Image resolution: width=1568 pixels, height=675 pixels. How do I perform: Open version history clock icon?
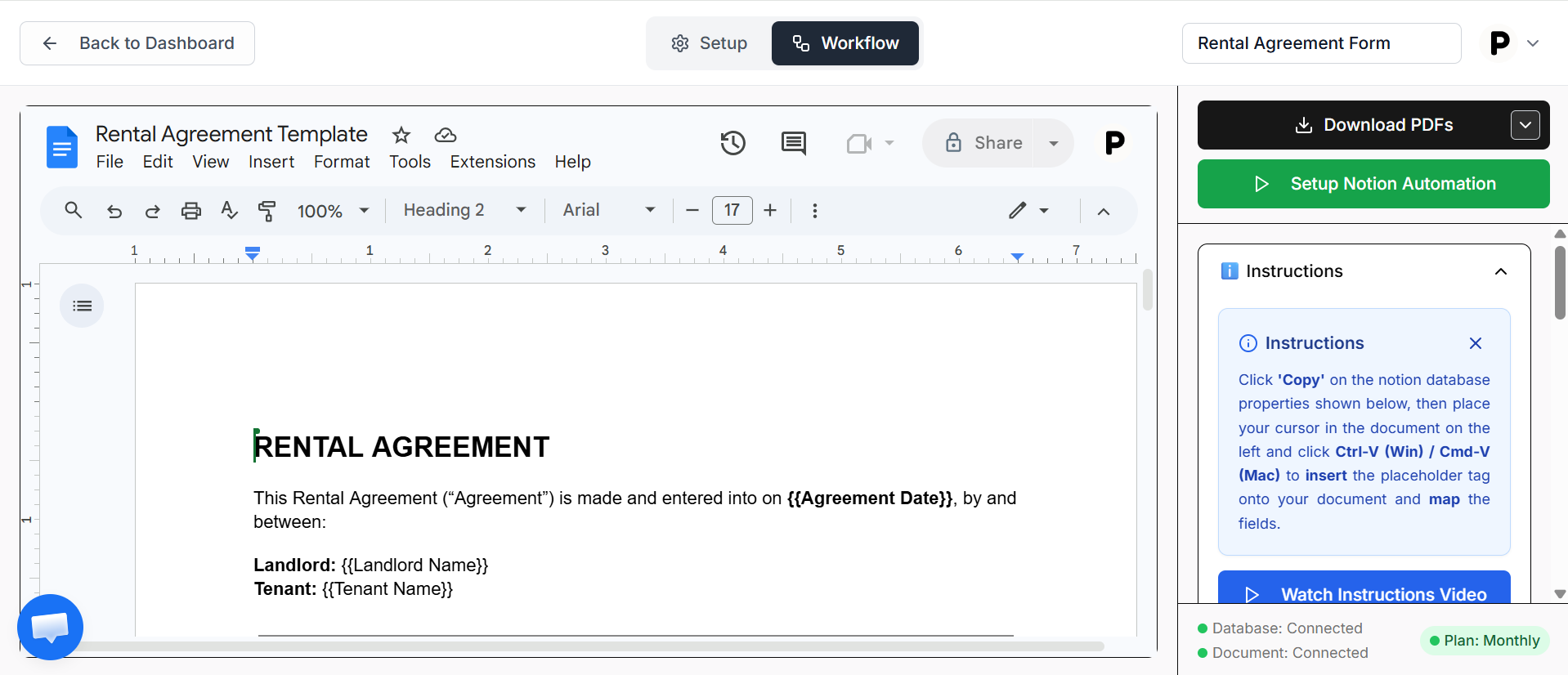[732, 143]
